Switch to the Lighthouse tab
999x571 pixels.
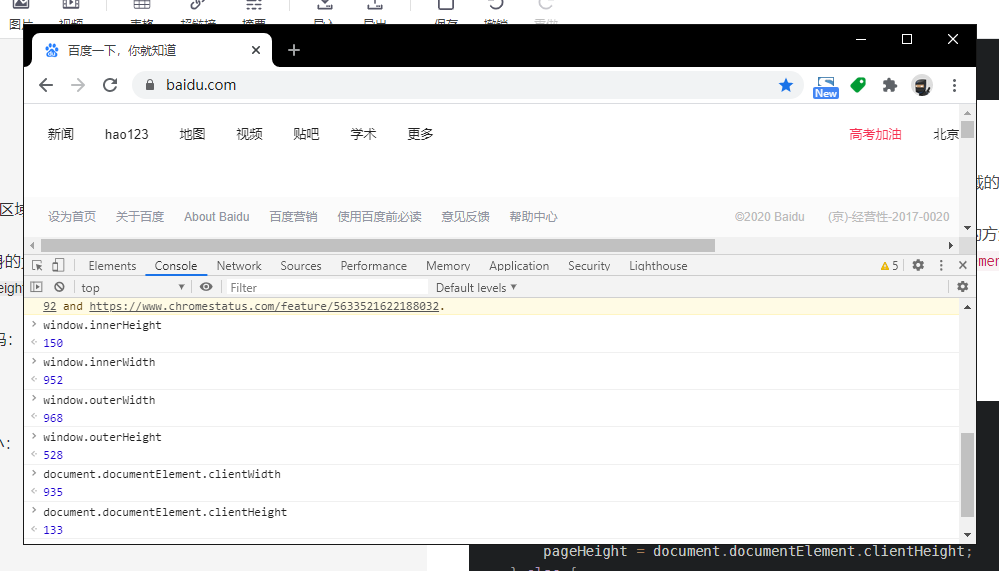[658, 266]
